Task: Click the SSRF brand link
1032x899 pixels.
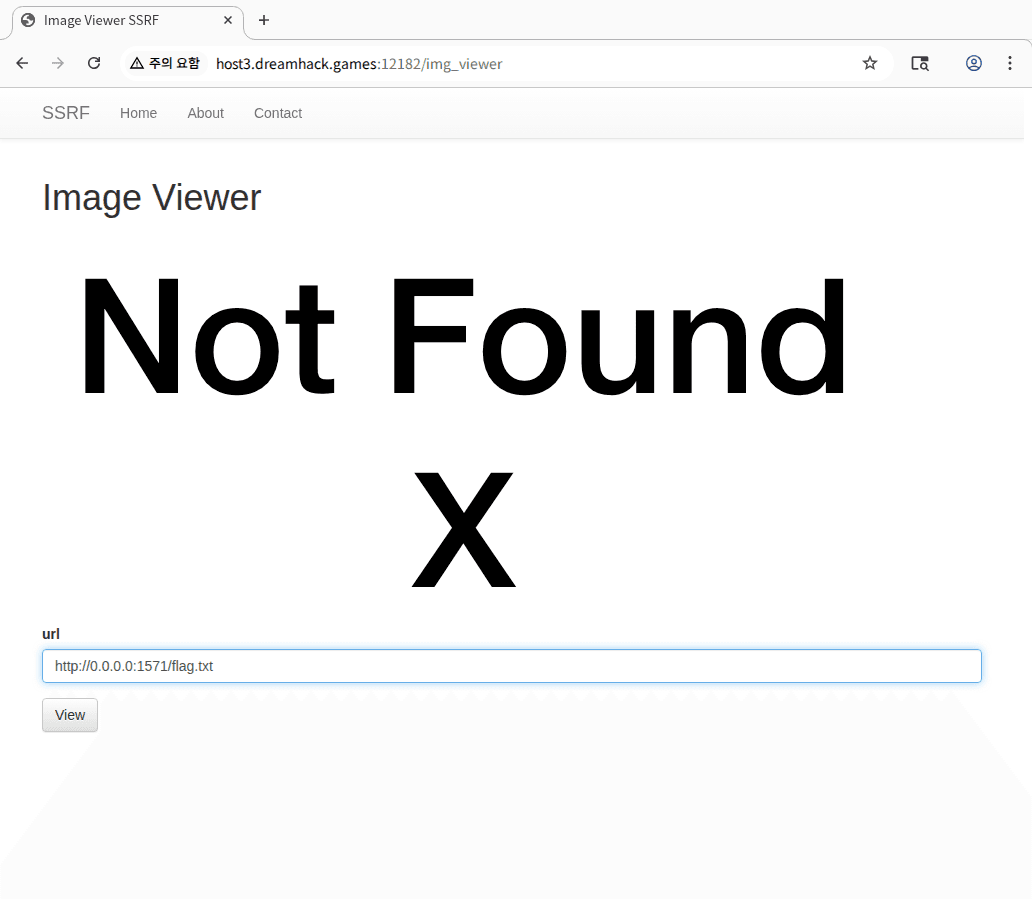Action: point(66,113)
